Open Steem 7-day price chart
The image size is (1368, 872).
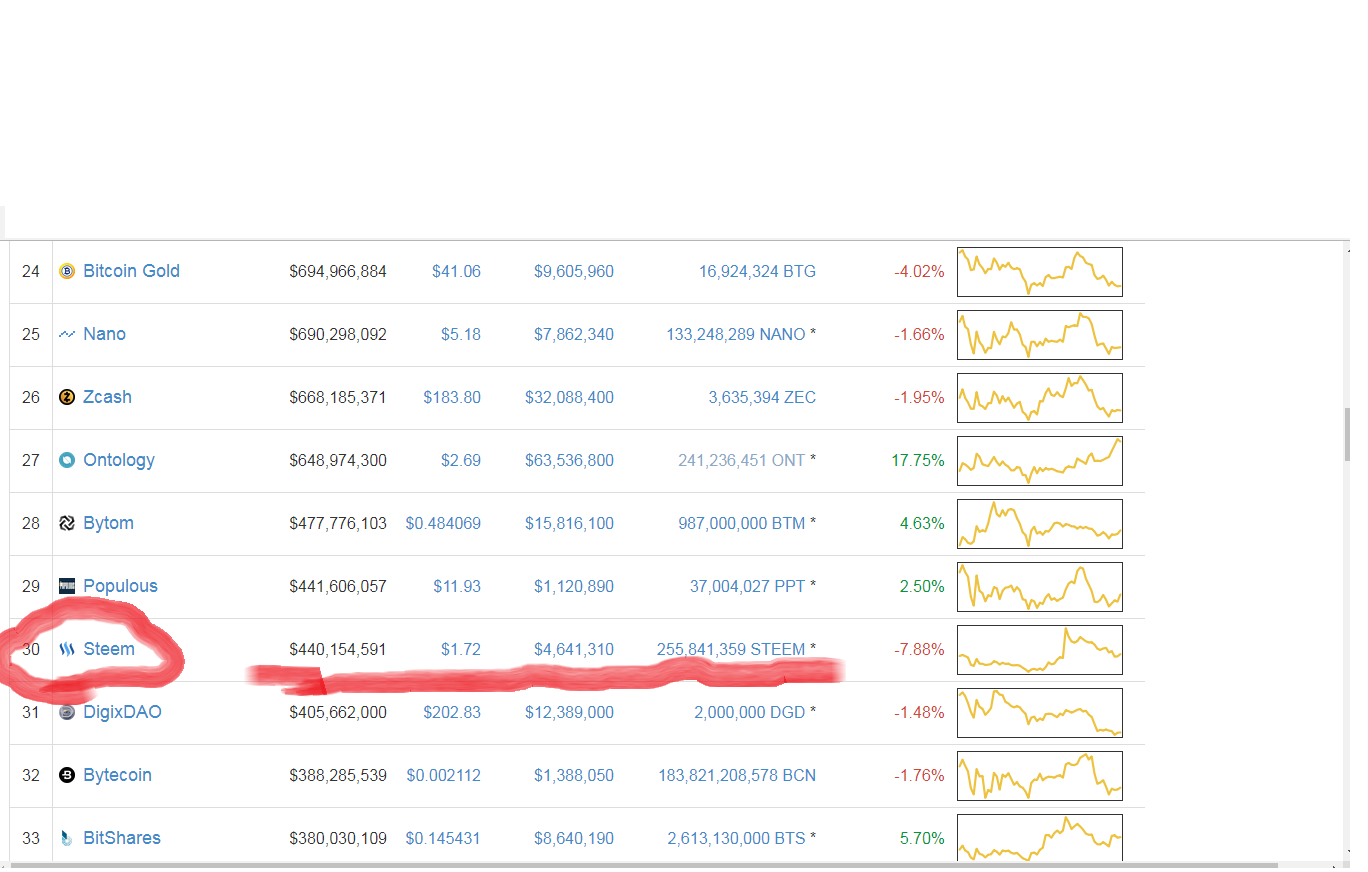pyautogui.click(x=1040, y=650)
